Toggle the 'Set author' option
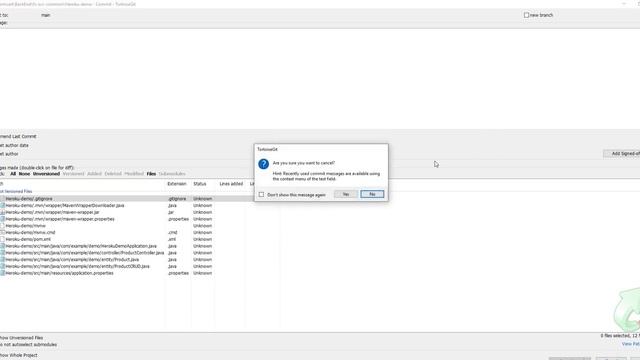 pos(9,154)
